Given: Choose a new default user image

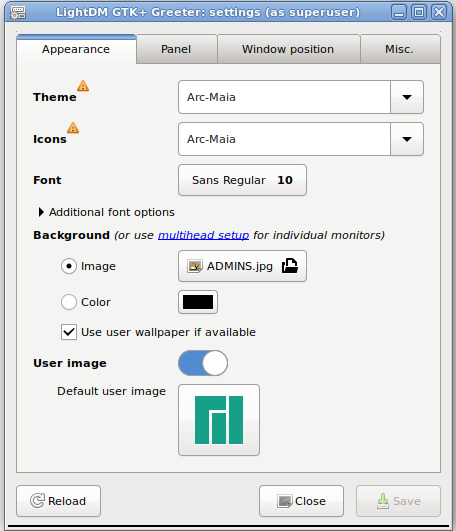Looking at the screenshot, I should (219, 420).
